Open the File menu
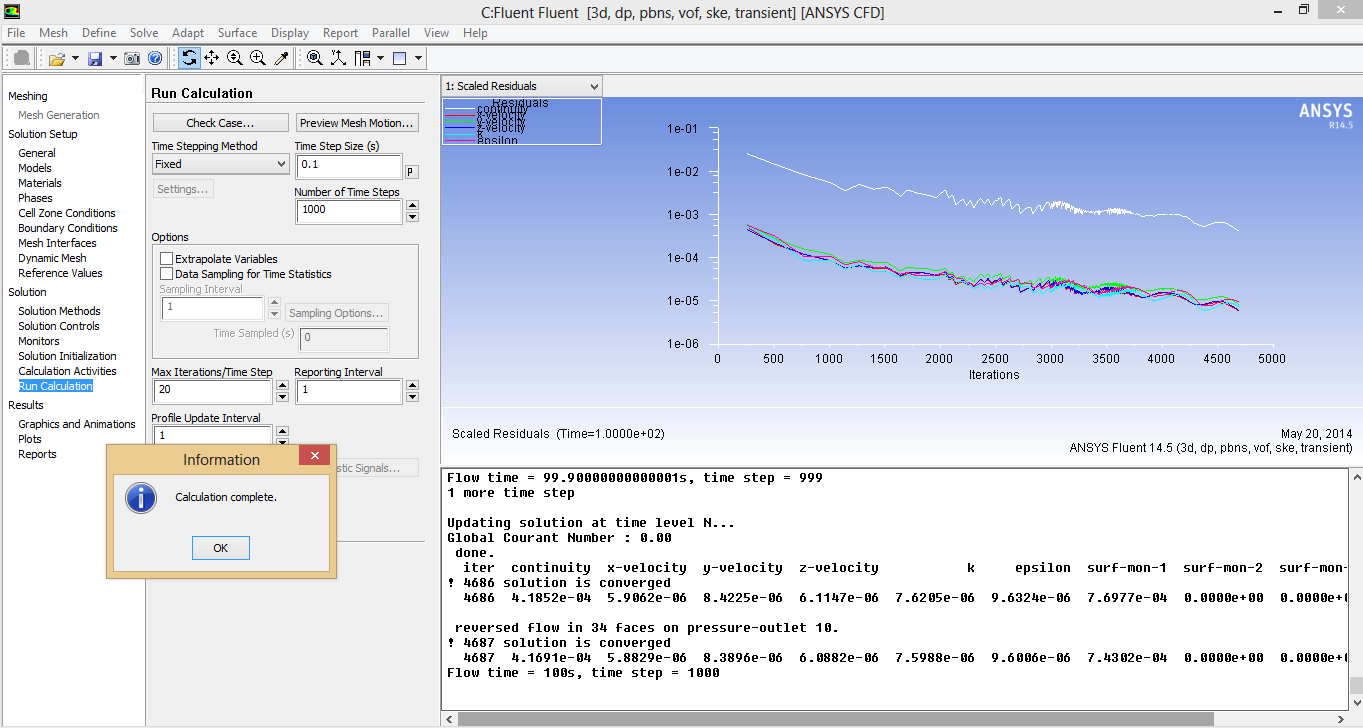Image resolution: width=1363 pixels, height=728 pixels. (x=16, y=33)
